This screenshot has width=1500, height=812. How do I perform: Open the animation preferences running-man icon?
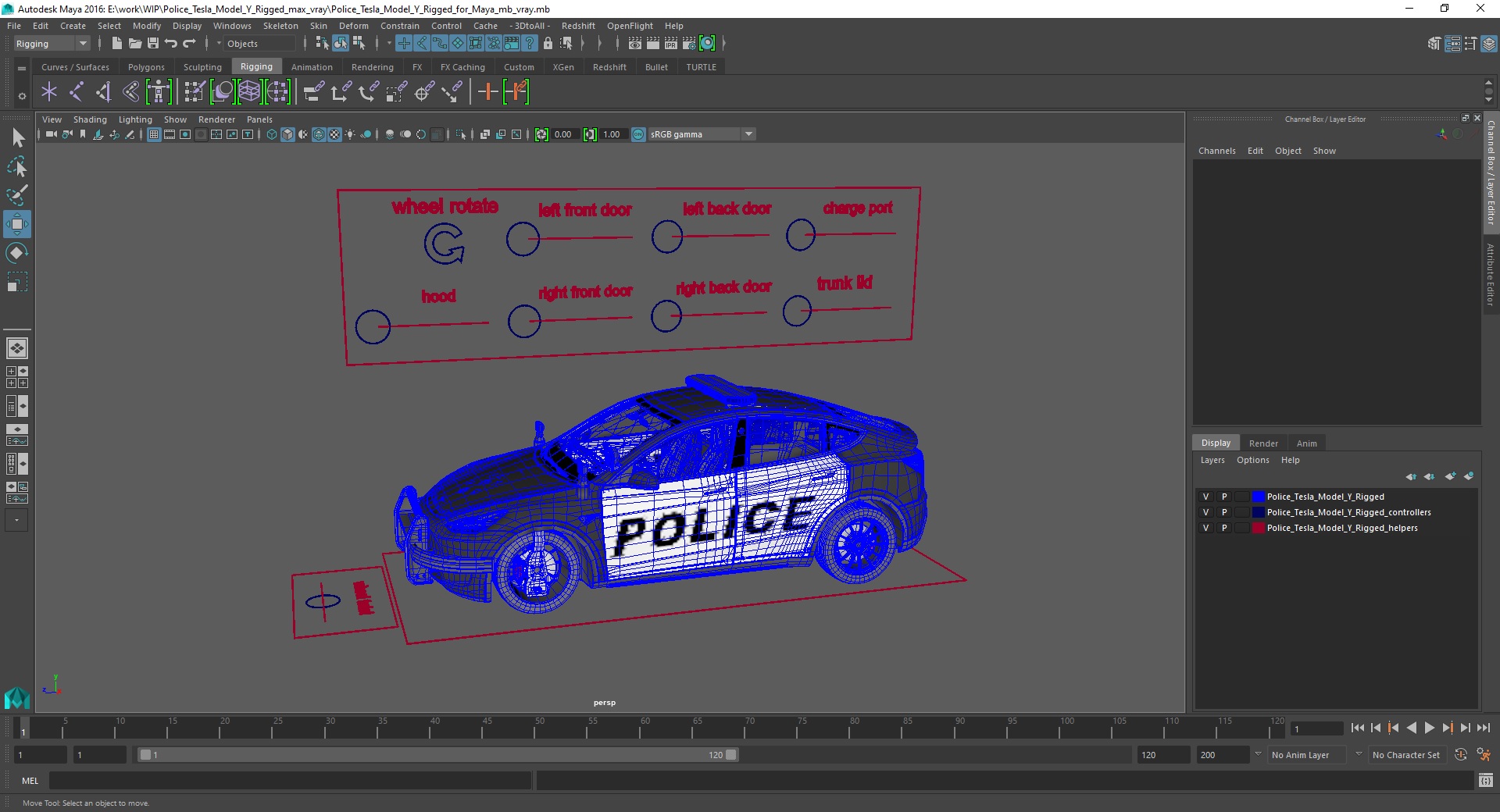1484,755
